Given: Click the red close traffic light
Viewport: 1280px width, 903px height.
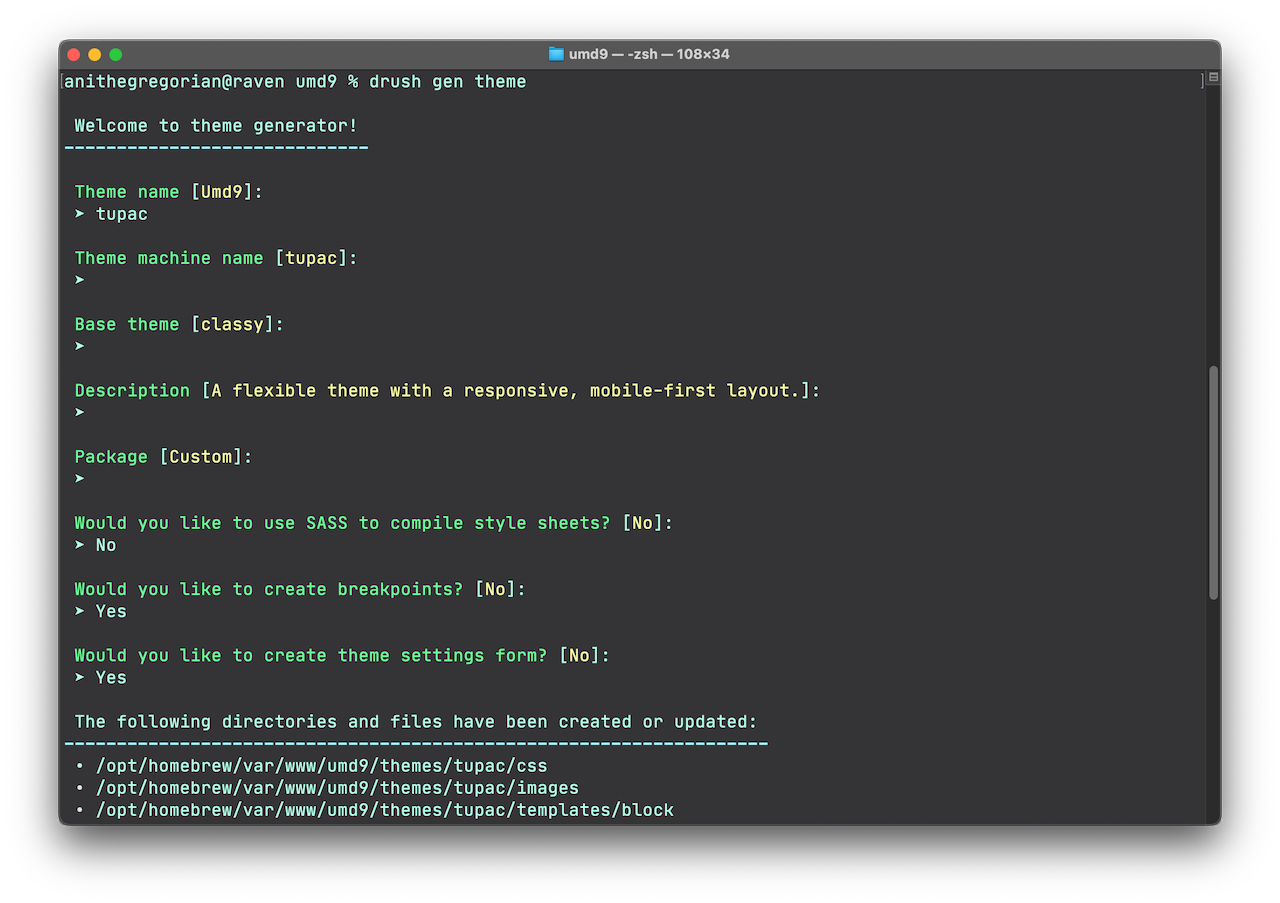Looking at the screenshot, I should tap(74, 55).
